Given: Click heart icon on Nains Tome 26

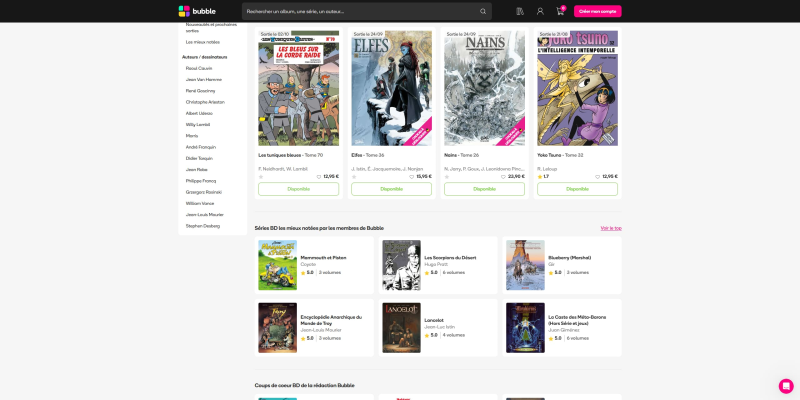Looking at the screenshot, I should click(x=503, y=177).
